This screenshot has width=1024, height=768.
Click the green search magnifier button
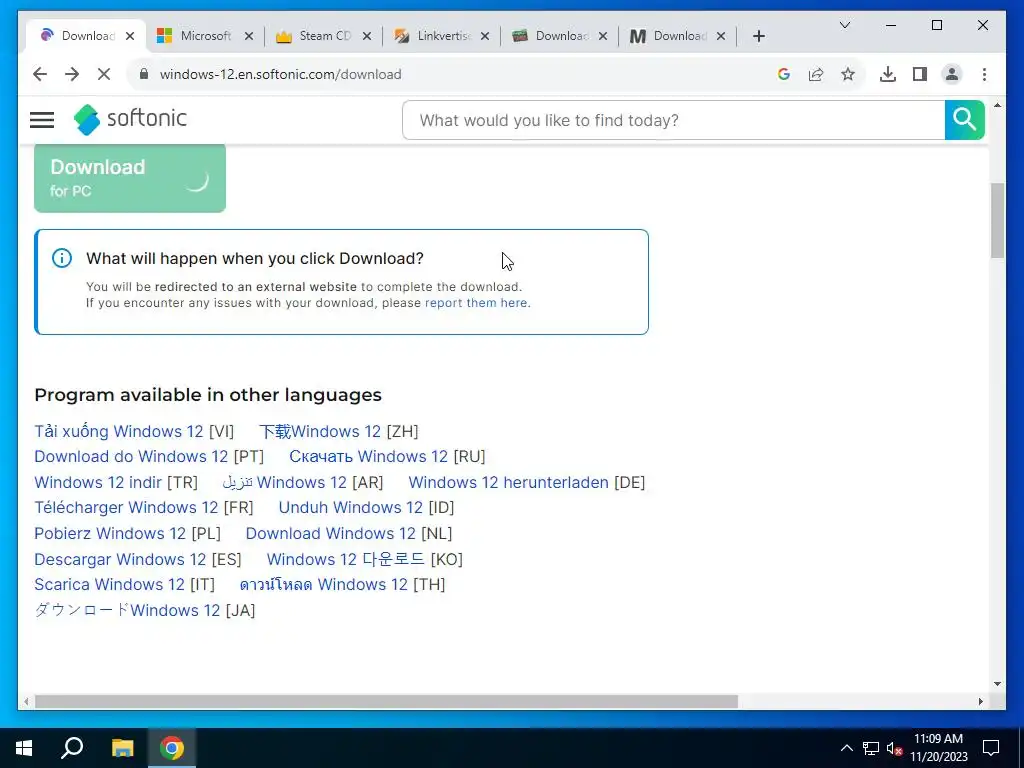pyautogui.click(x=964, y=120)
